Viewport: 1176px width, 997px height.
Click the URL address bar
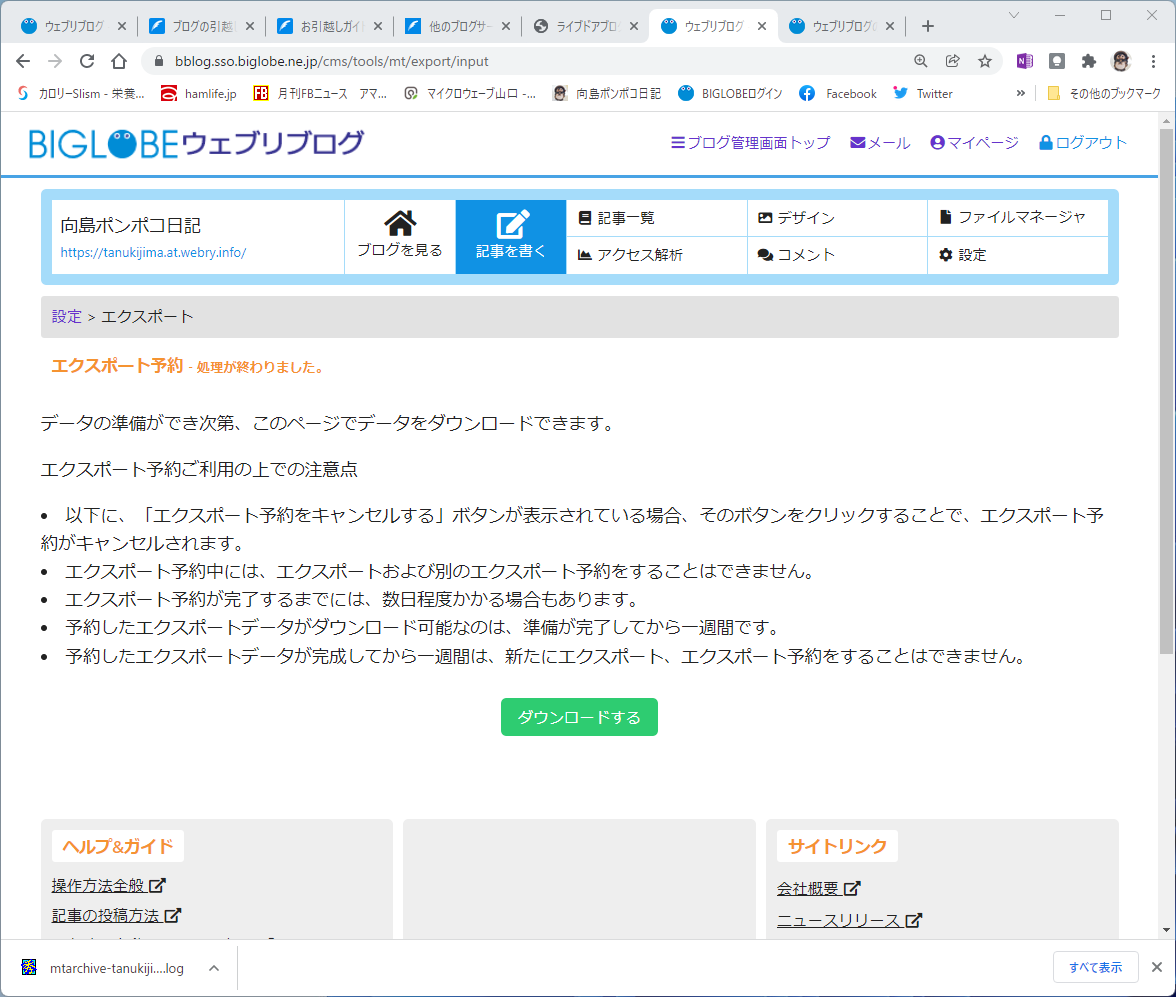(x=525, y=62)
